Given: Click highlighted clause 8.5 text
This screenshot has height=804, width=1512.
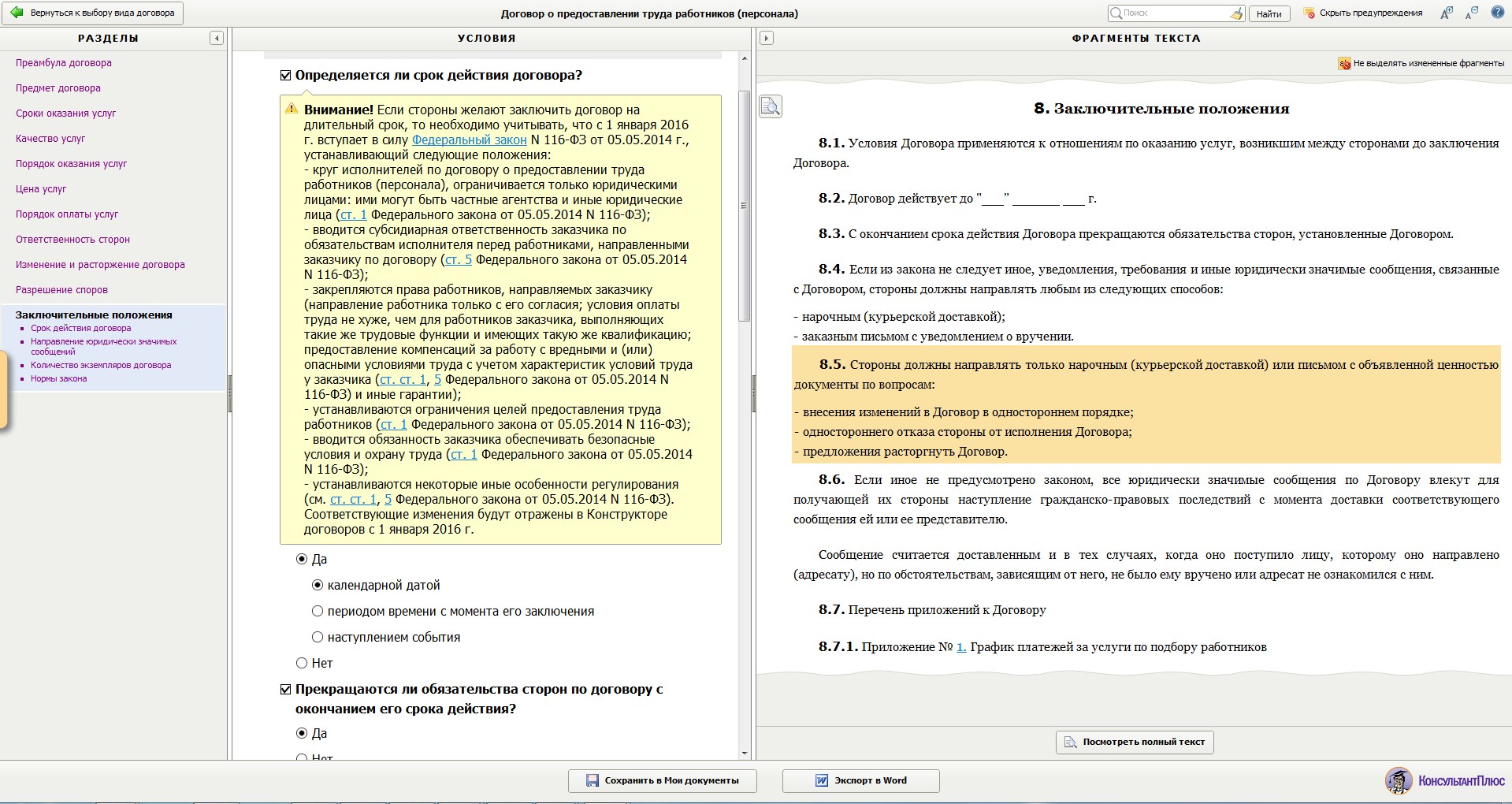Looking at the screenshot, I should (x=1146, y=404).
